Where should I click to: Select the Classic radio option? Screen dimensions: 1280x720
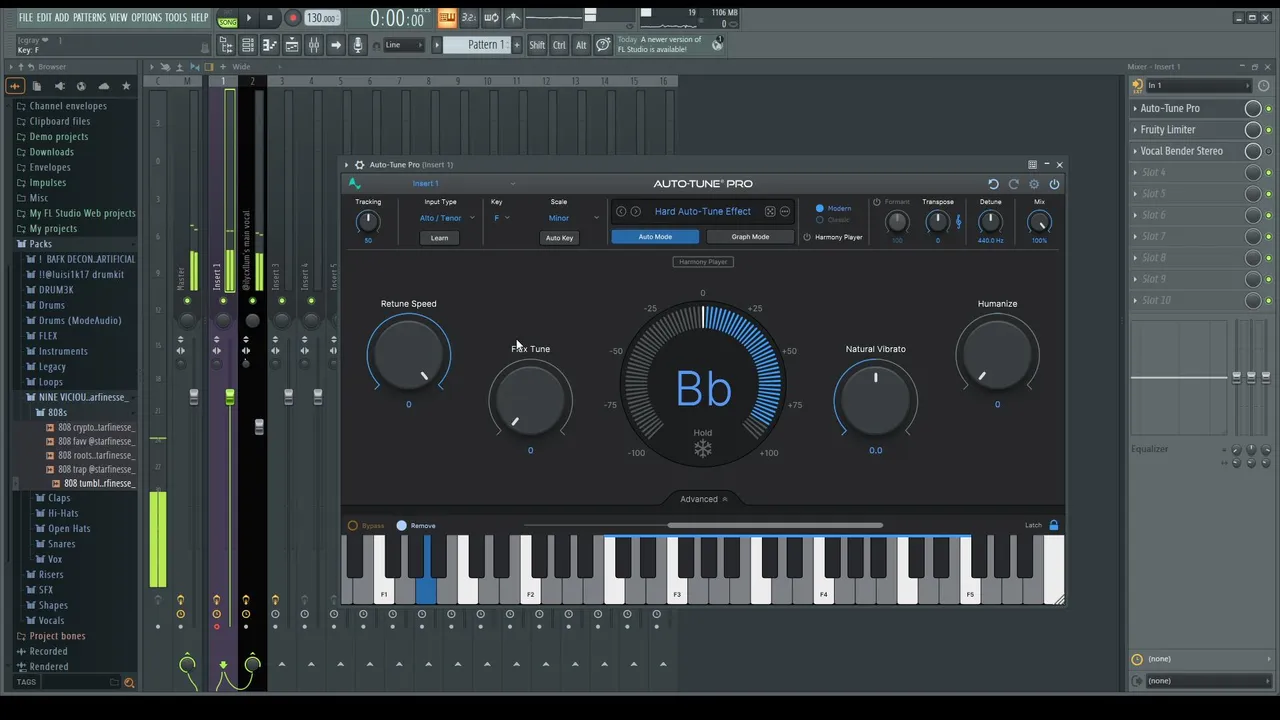coord(821,220)
